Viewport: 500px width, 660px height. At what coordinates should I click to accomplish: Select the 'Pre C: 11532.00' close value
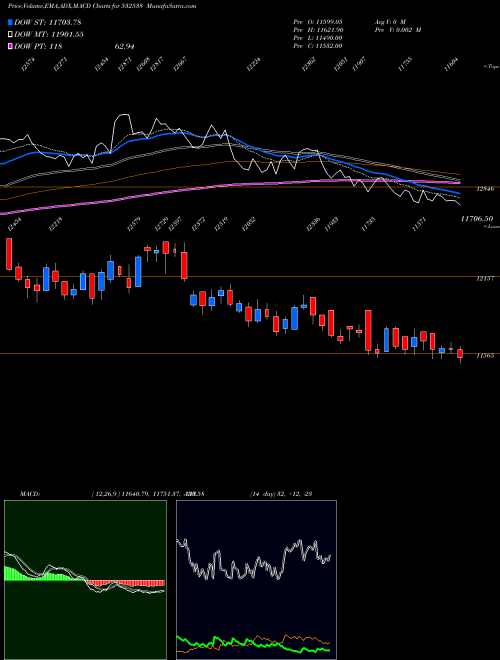click(318, 46)
